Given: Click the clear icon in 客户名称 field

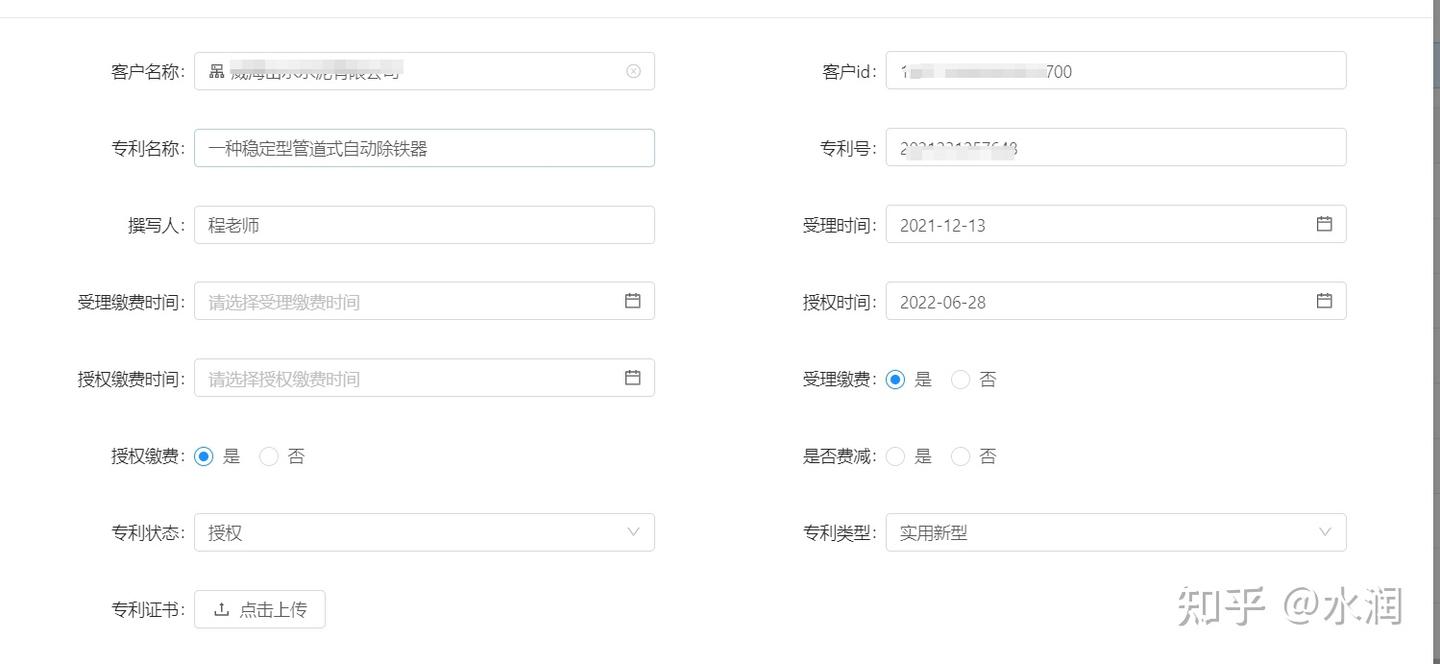Looking at the screenshot, I should pos(633,71).
